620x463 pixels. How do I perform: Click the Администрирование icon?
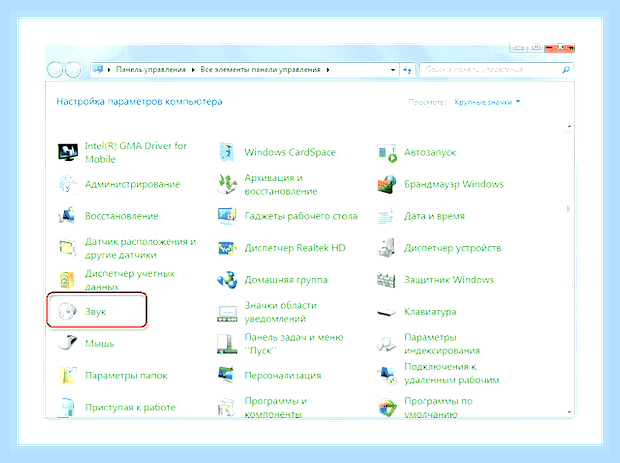click(x=68, y=184)
